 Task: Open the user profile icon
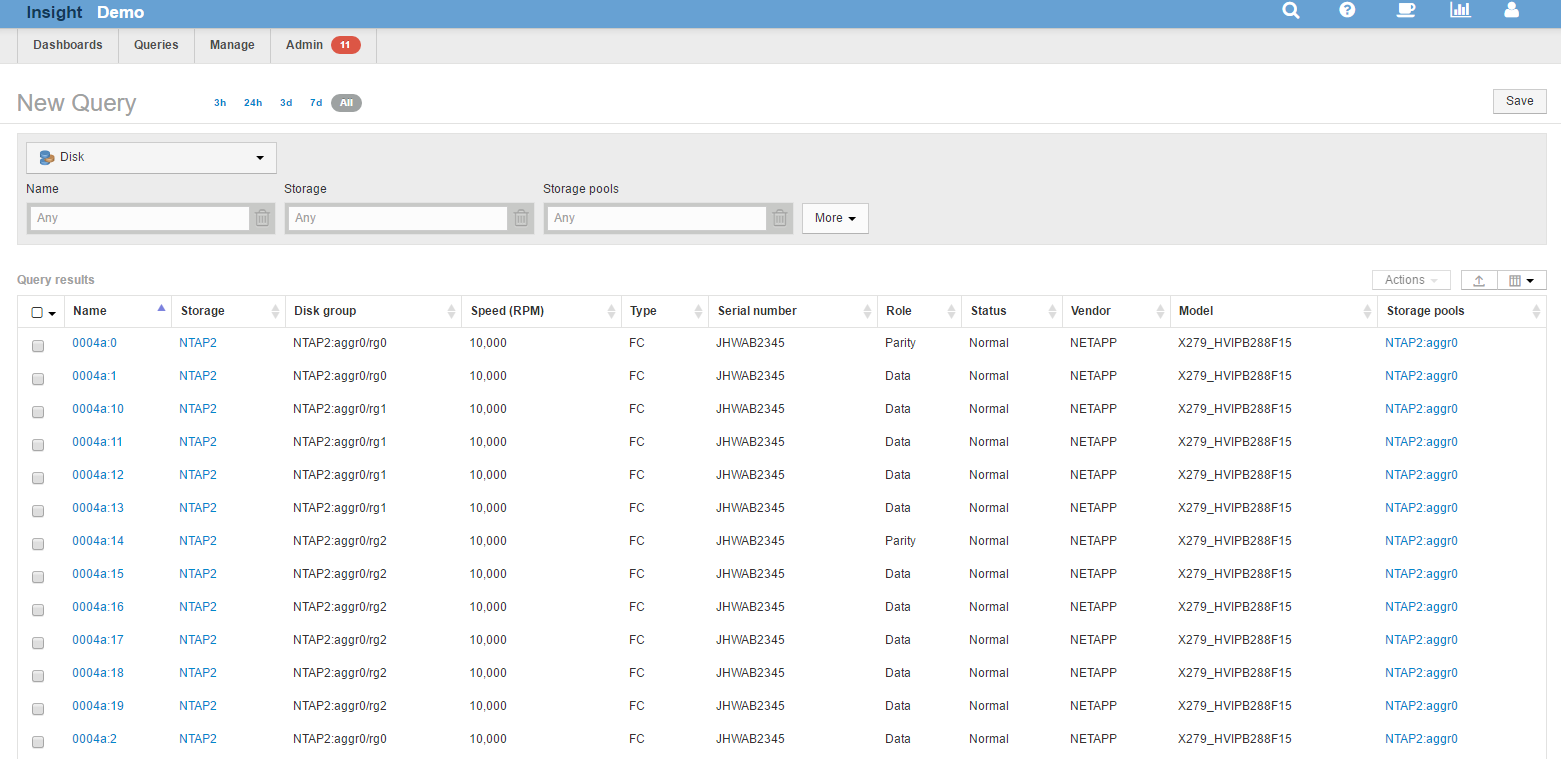click(1511, 11)
